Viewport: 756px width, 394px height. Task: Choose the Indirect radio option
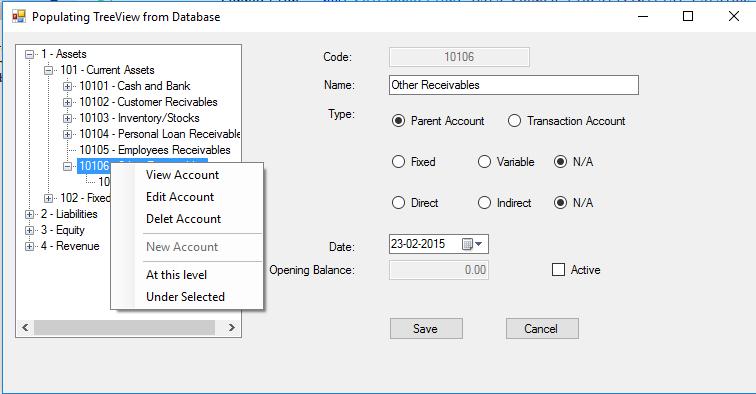(x=484, y=203)
